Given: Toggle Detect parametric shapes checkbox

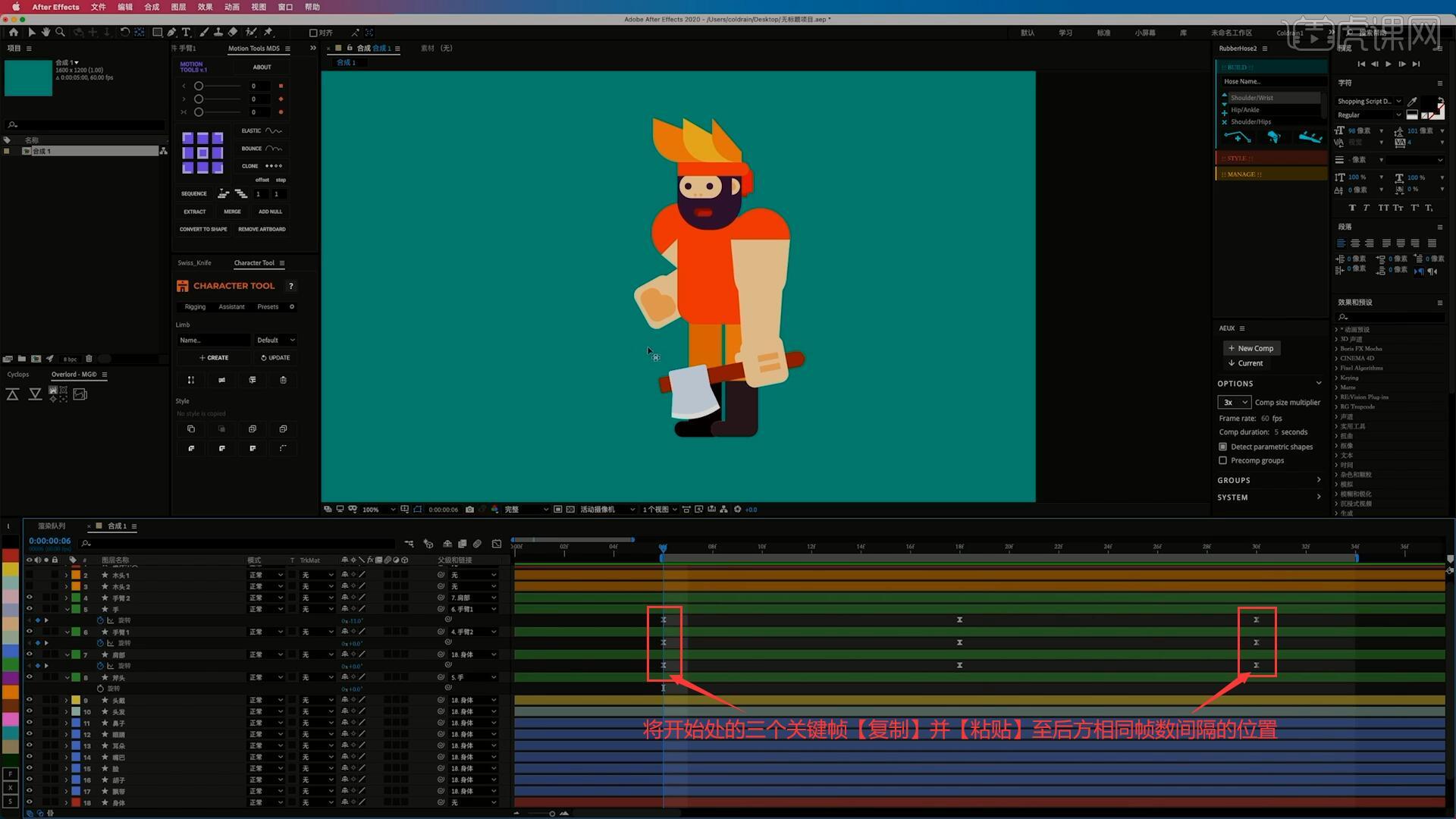Looking at the screenshot, I should pyautogui.click(x=1222, y=447).
